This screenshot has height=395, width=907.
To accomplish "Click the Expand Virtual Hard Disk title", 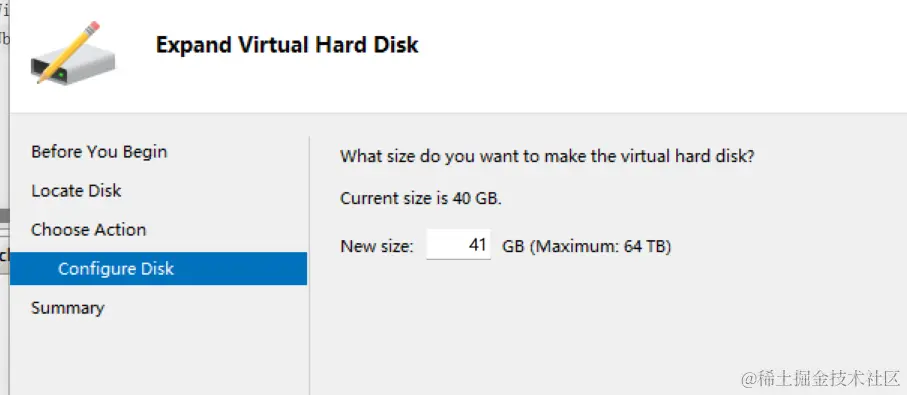I will [287, 45].
